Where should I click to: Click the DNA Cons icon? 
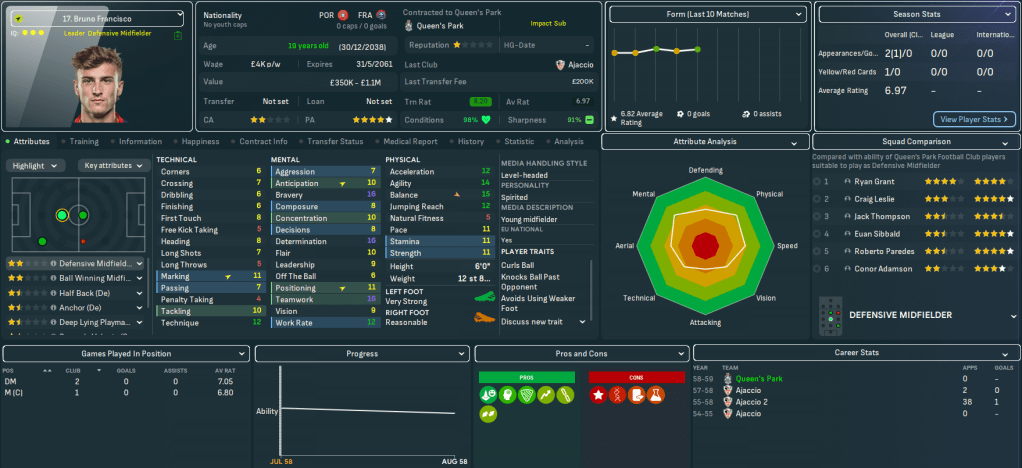point(618,396)
